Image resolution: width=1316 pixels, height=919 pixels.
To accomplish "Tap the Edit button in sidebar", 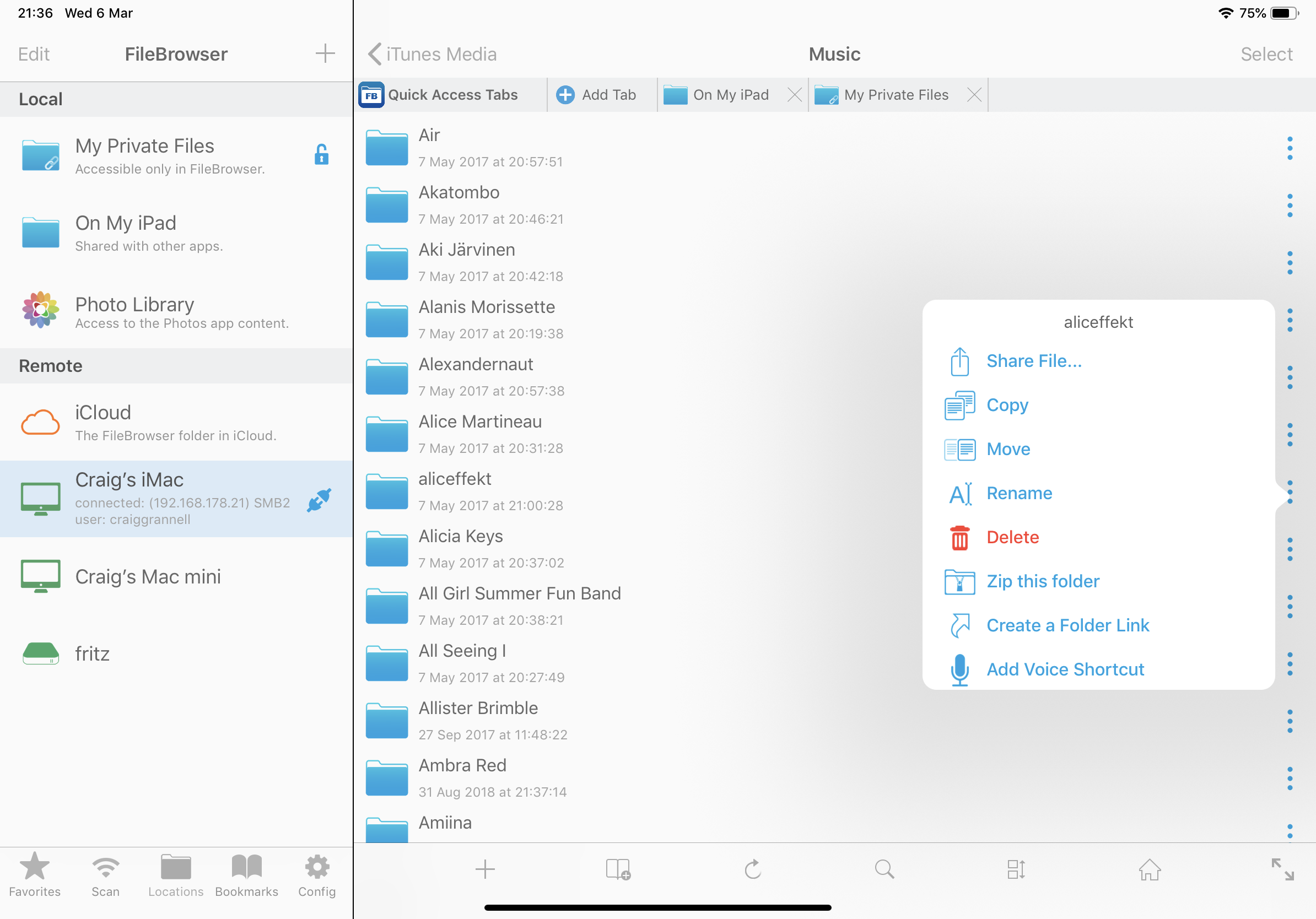I will 34,54.
